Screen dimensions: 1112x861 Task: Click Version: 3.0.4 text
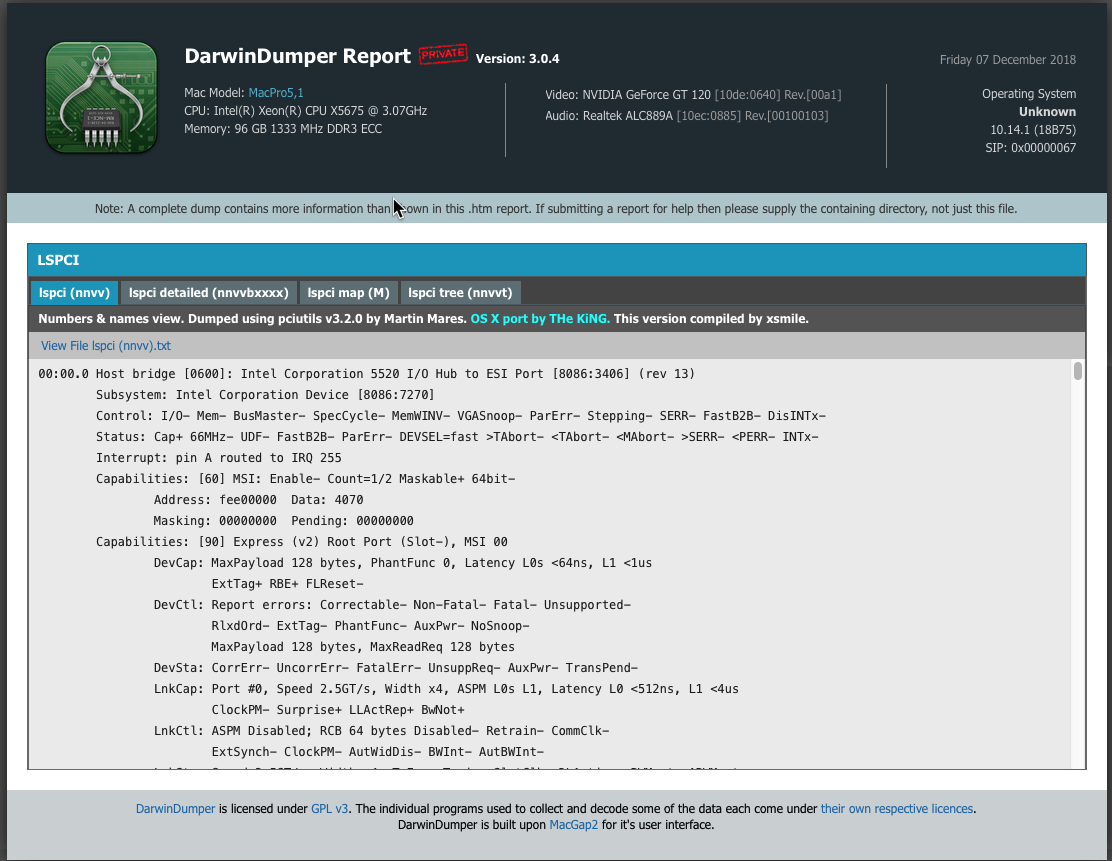(x=517, y=59)
